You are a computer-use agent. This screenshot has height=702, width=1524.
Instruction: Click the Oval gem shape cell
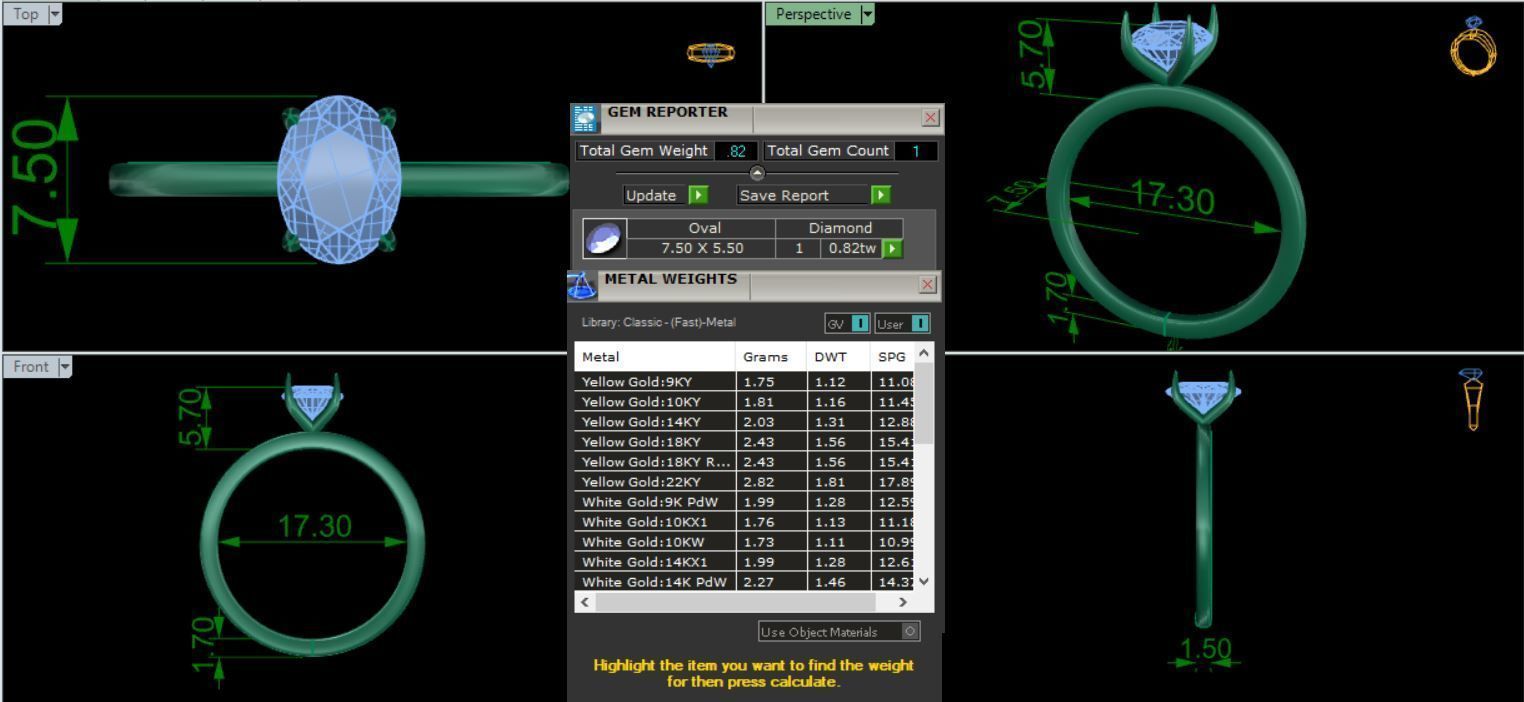(x=705, y=228)
